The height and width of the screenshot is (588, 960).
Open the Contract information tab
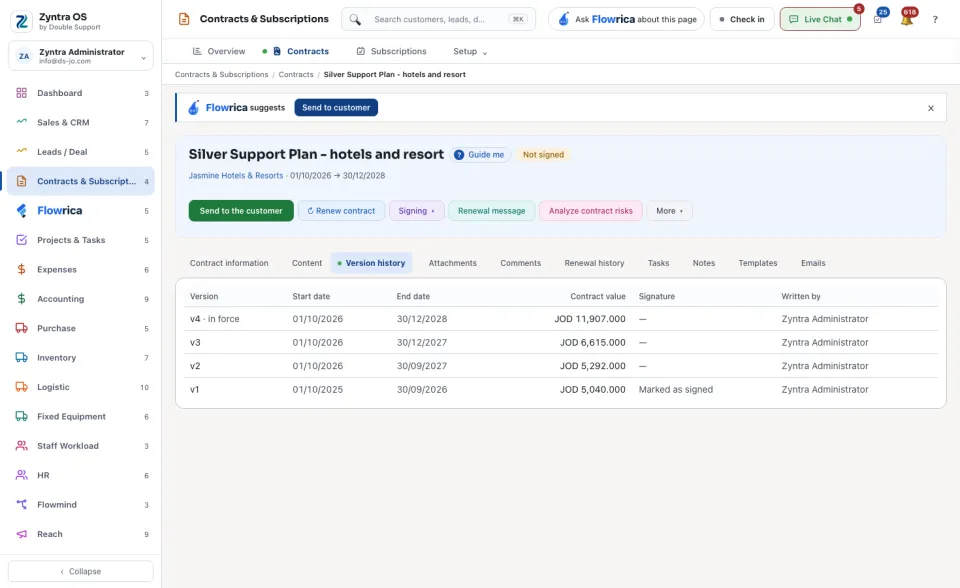point(229,263)
